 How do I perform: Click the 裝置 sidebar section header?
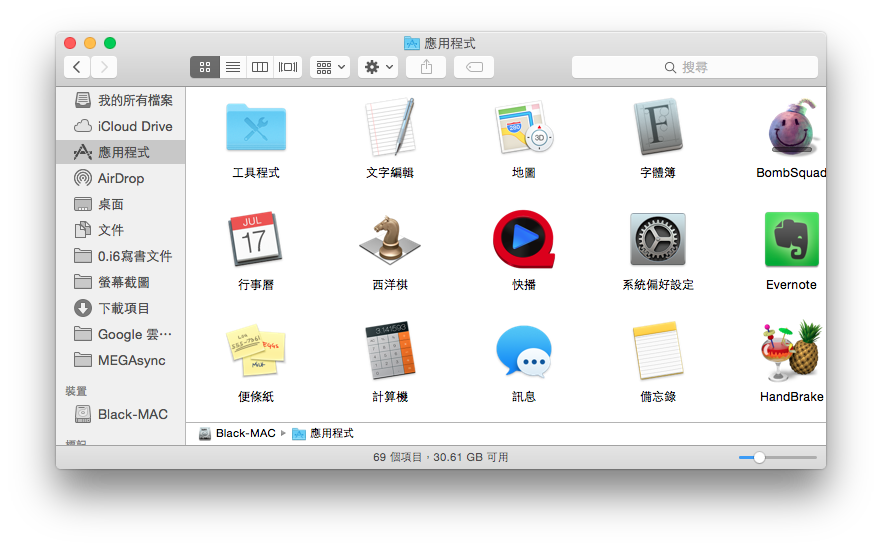(76, 390)
